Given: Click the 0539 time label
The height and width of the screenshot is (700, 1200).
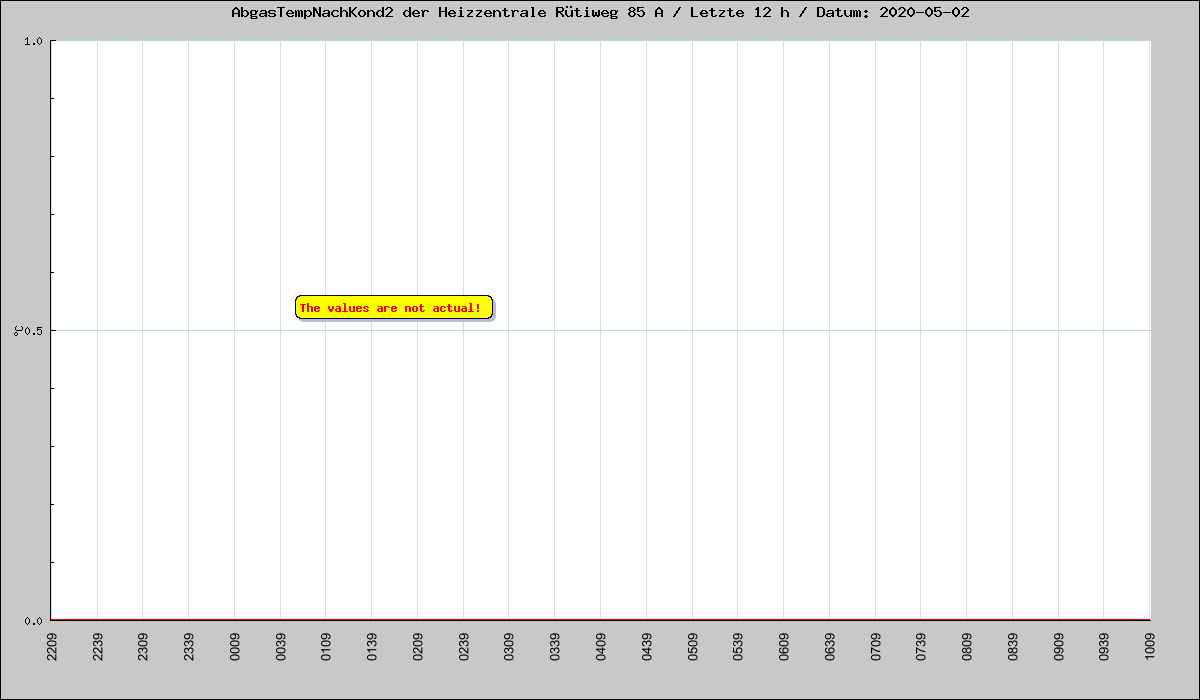Looking at the screenshot, I should [738, 647].
